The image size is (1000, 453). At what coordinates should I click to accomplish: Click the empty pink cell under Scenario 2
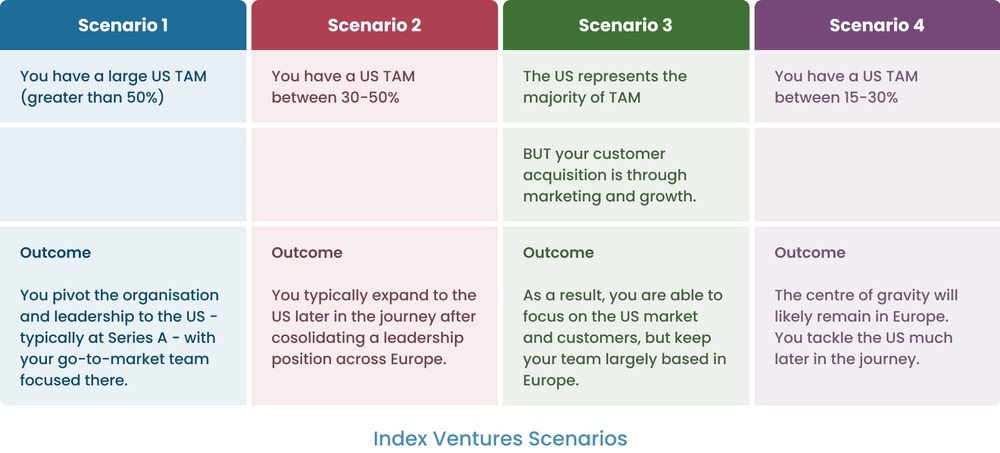pos(374,175)
